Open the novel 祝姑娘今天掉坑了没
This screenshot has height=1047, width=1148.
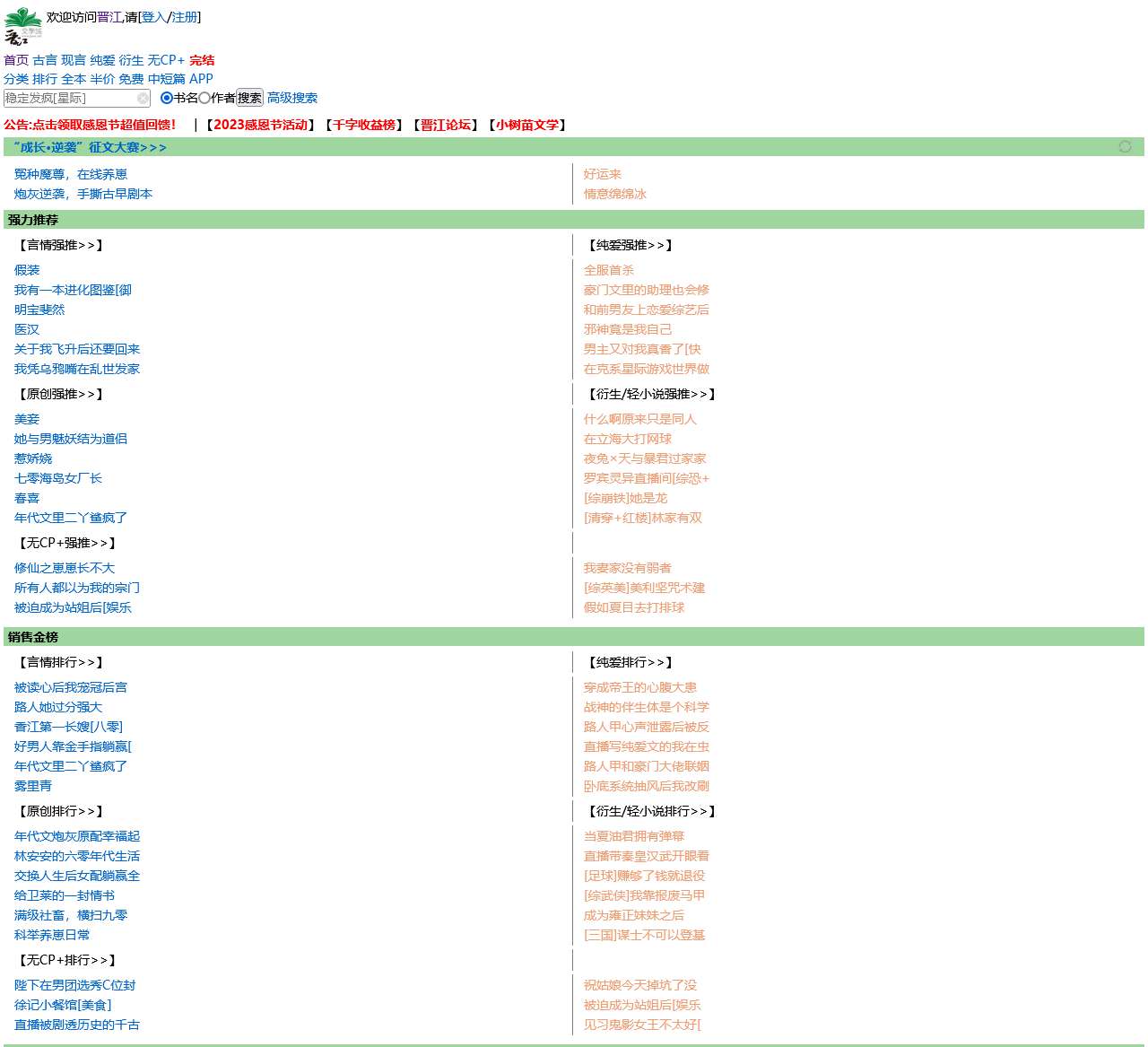click(640, 985)
